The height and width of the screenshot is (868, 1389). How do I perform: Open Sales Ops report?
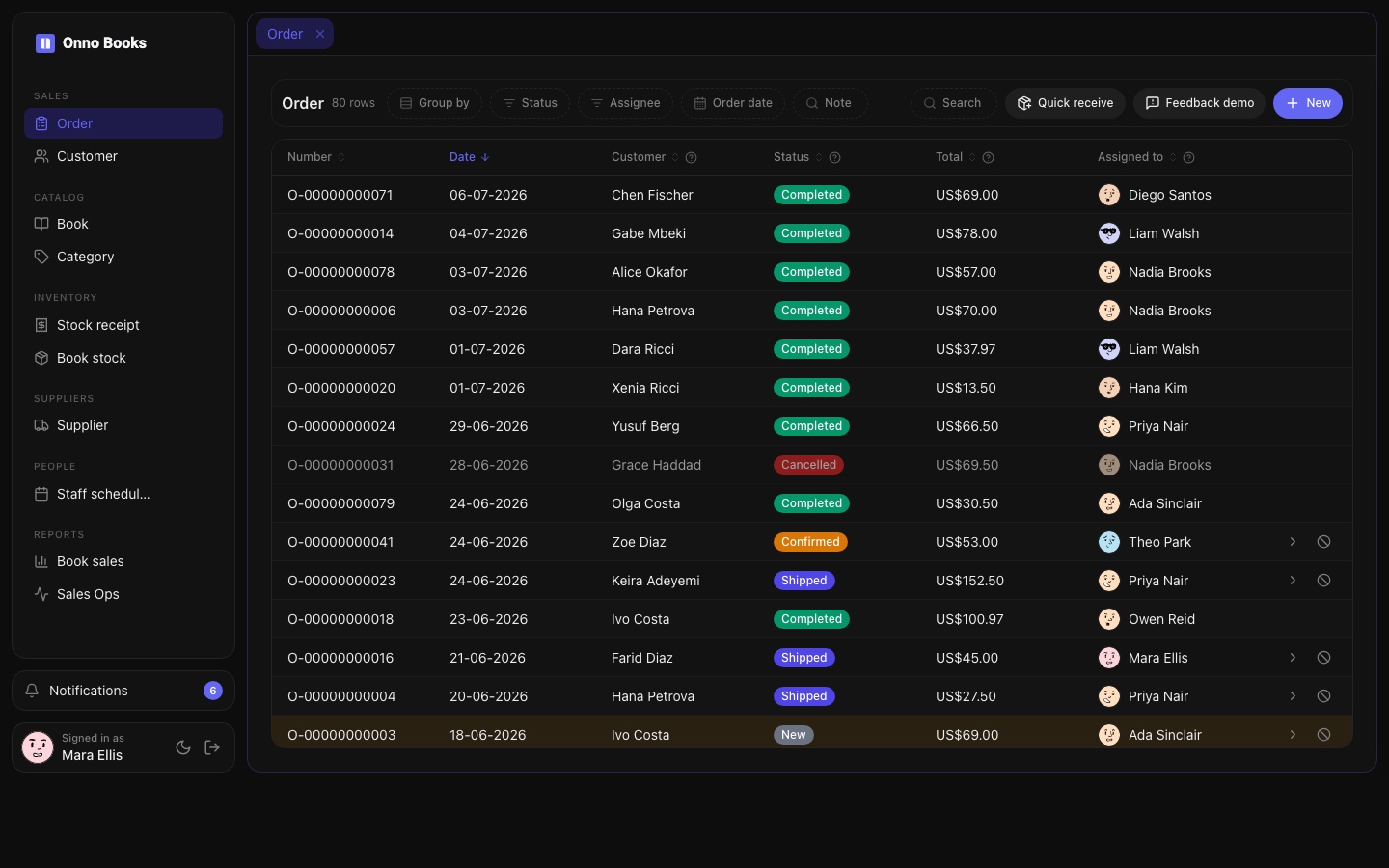[x=123, y=594]
